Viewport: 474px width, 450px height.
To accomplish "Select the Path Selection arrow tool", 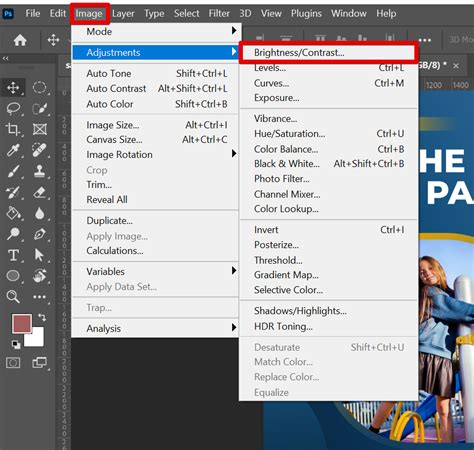I will [x=39, y=255].
